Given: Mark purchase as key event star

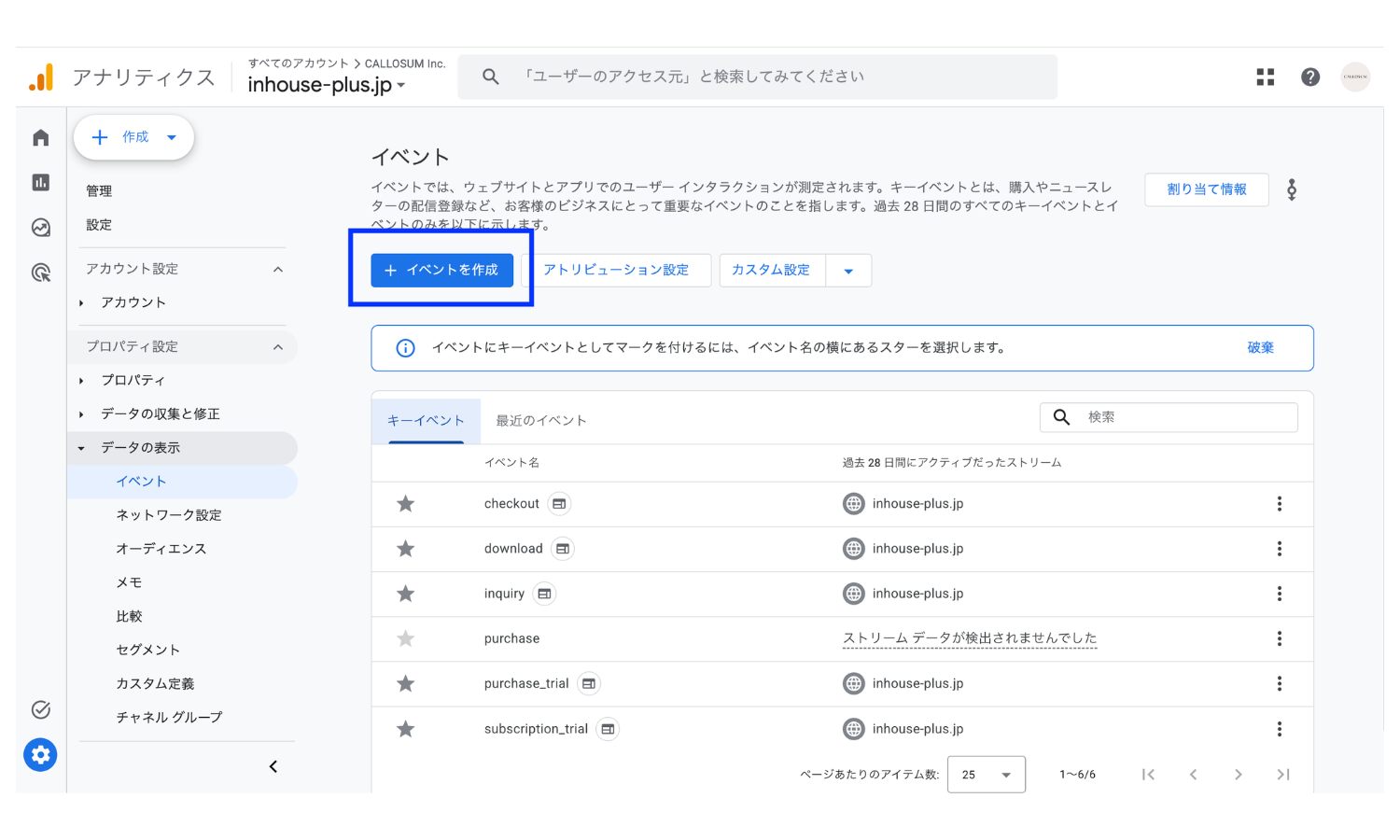Looking at the screenshot, I should (405, 638).
